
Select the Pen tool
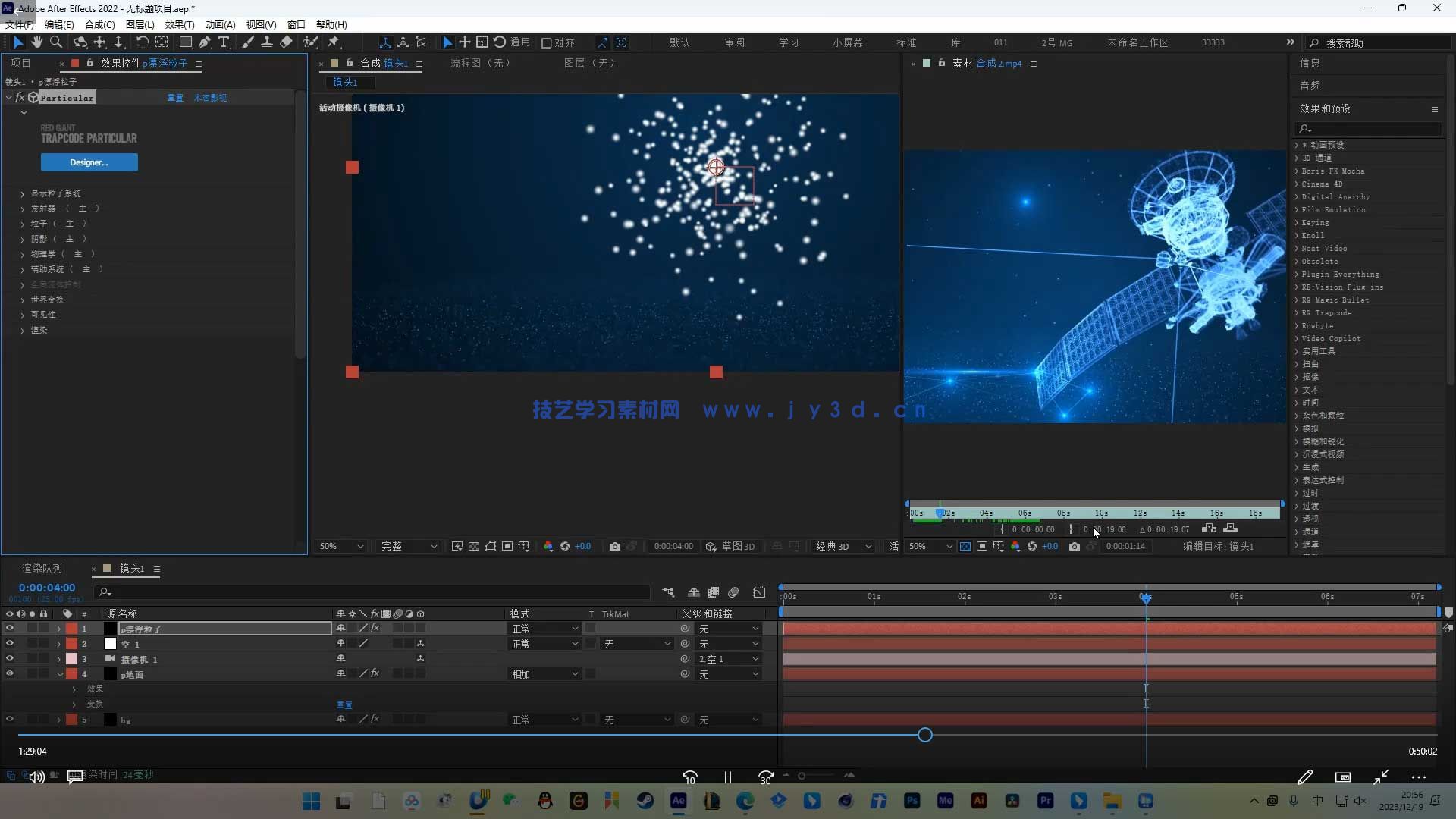pyautogui.click(x=206, y=42)
